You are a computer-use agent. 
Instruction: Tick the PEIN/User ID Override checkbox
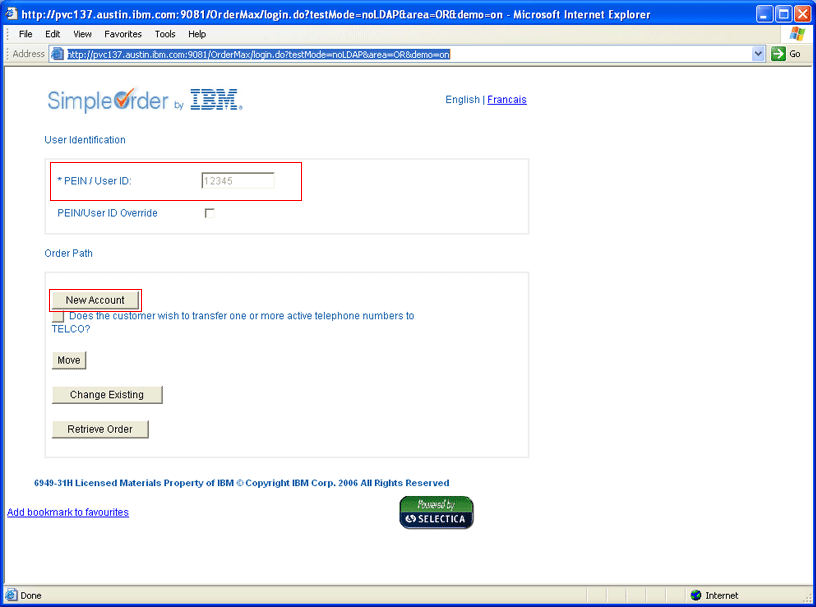(209, 213)
